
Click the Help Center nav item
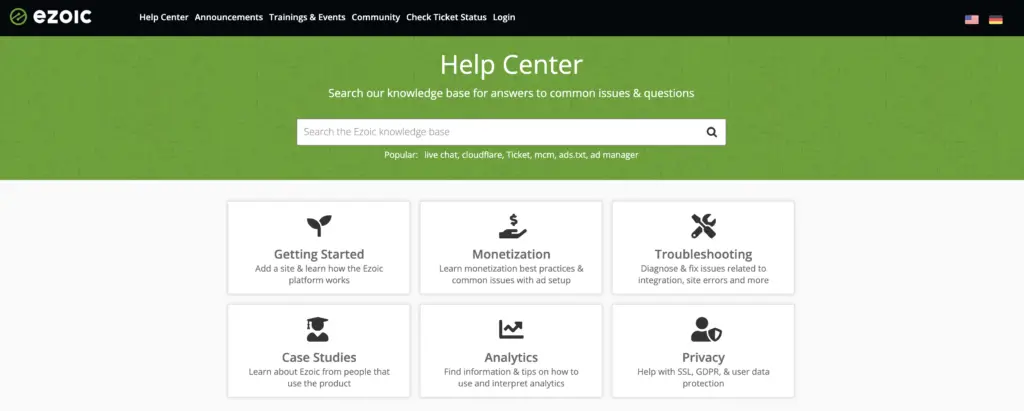pos(164,18)
